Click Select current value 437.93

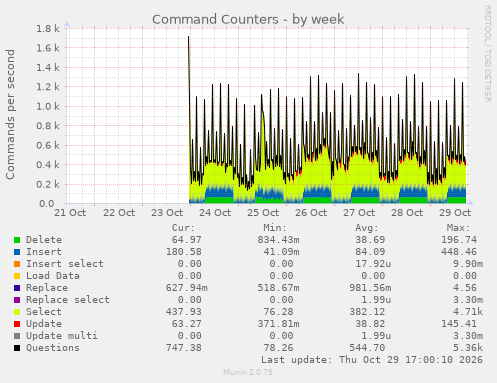184,312
